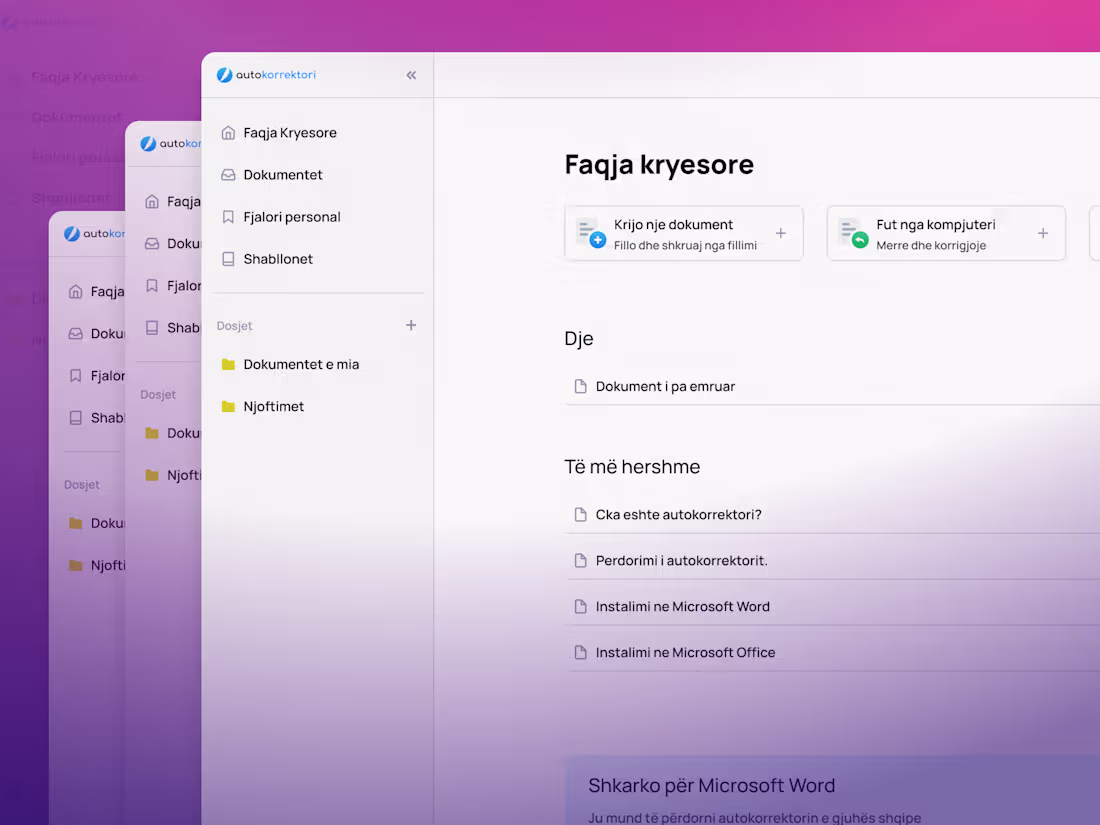Click plus on Fut nga kompjuteri card
Screen dimensions: 1100x825
[1043, 233]
